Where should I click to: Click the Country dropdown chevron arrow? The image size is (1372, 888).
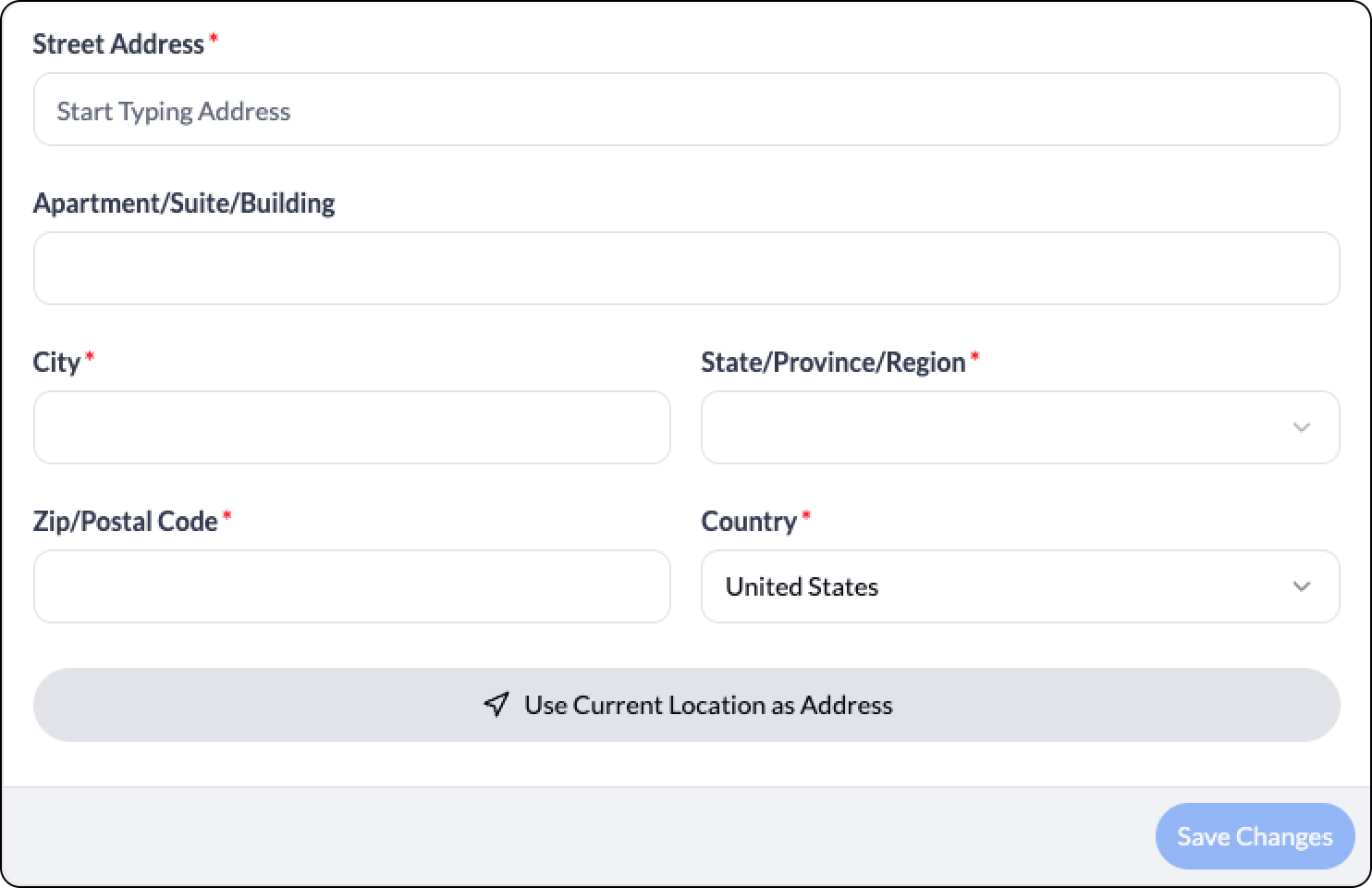pyautogui.click(x=1302, y=586)
